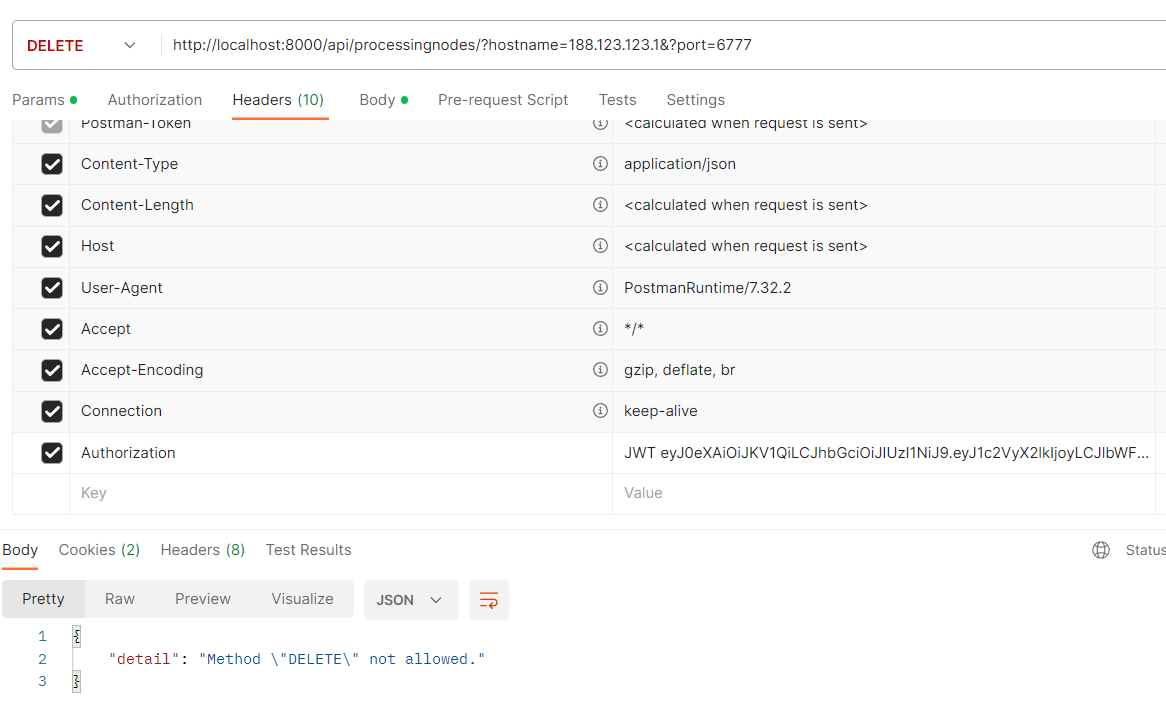Click the info icon beside Accept-Encoding header
This screenshot has height=717, width=1166.
point(600,370)
